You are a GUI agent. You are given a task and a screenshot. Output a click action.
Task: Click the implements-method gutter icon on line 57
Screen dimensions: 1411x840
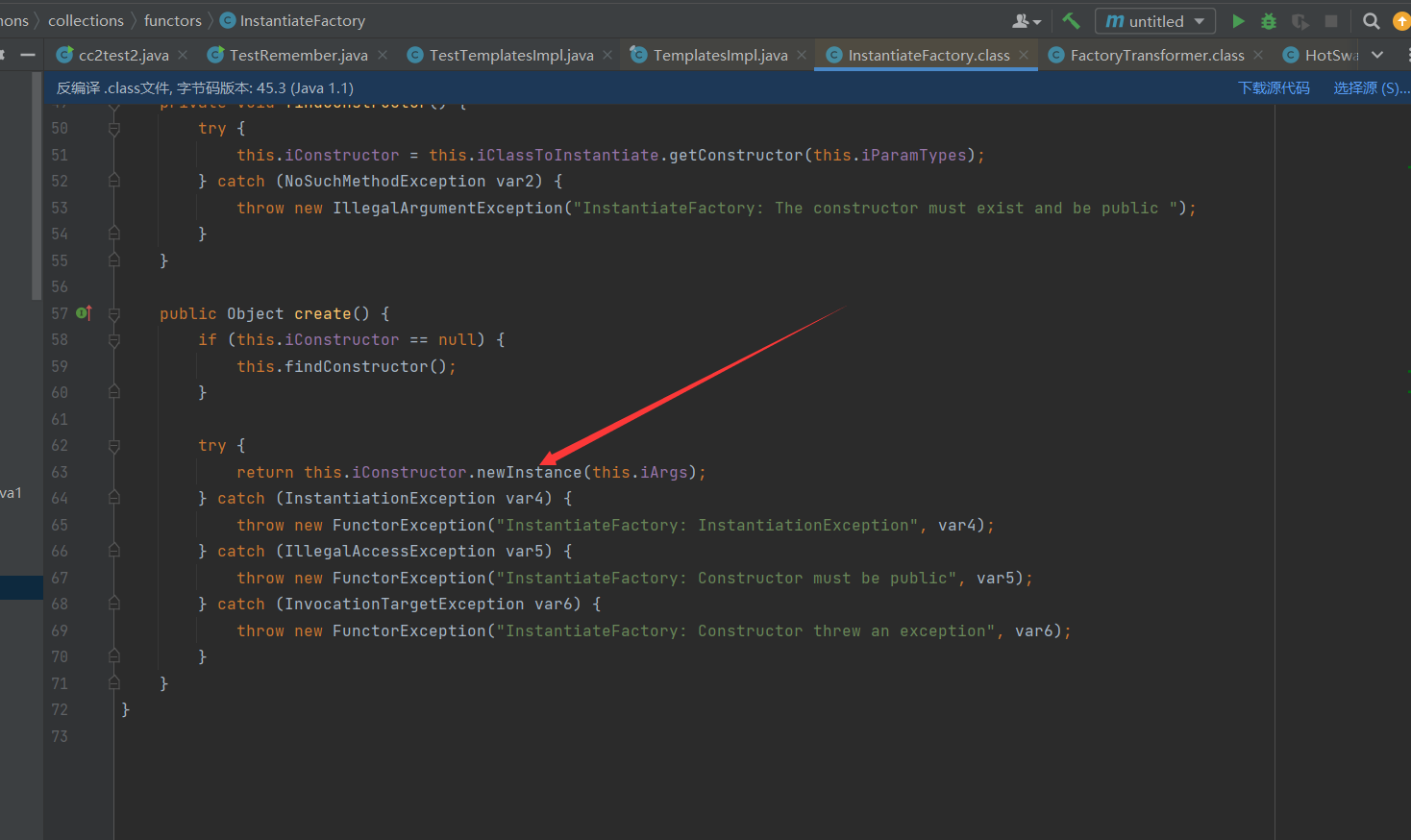pyautogui.click(x=83, y=312)
